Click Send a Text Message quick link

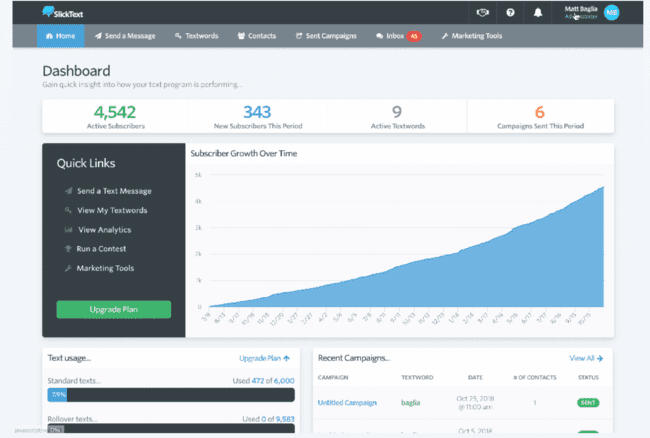point(113,190)
